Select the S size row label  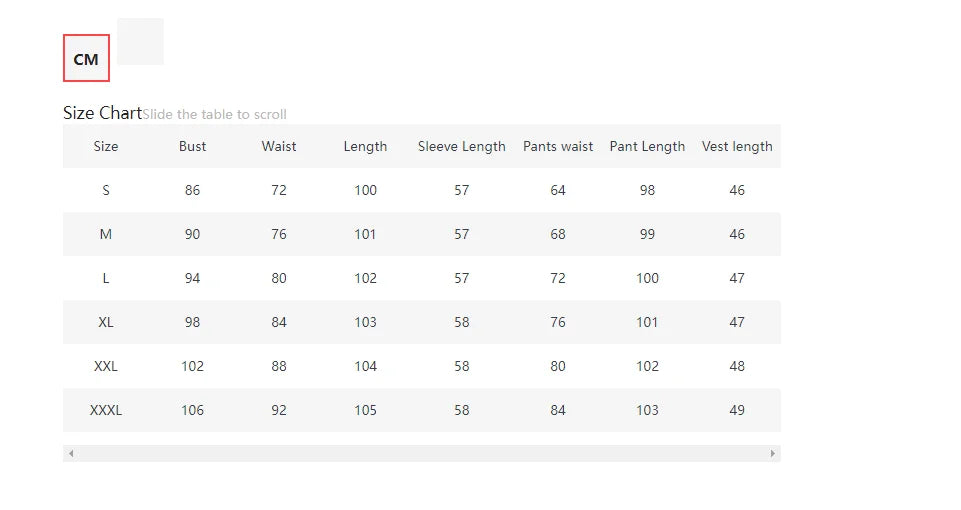click(x=106, y=190)
